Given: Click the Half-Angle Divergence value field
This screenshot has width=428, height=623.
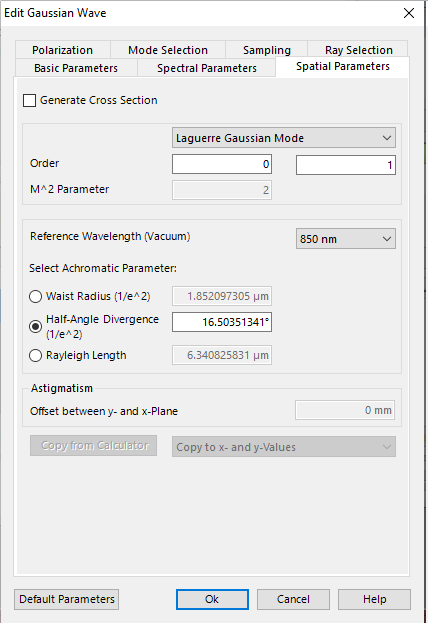Looking at the screenshot, I should point(222,322).
